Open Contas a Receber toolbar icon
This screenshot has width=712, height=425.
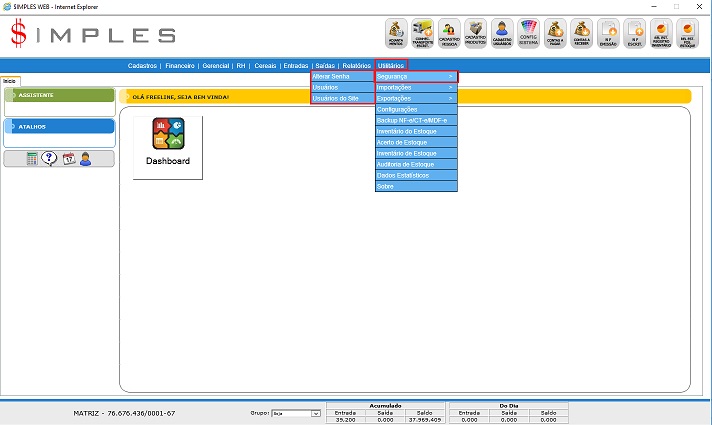(582, 33)
